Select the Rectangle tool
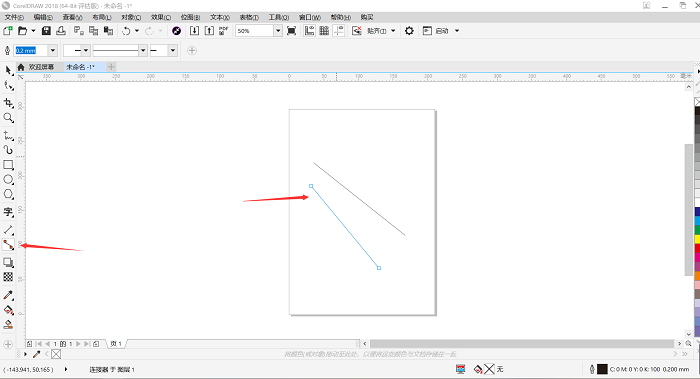The image size is (700, 379). point(8,165)
